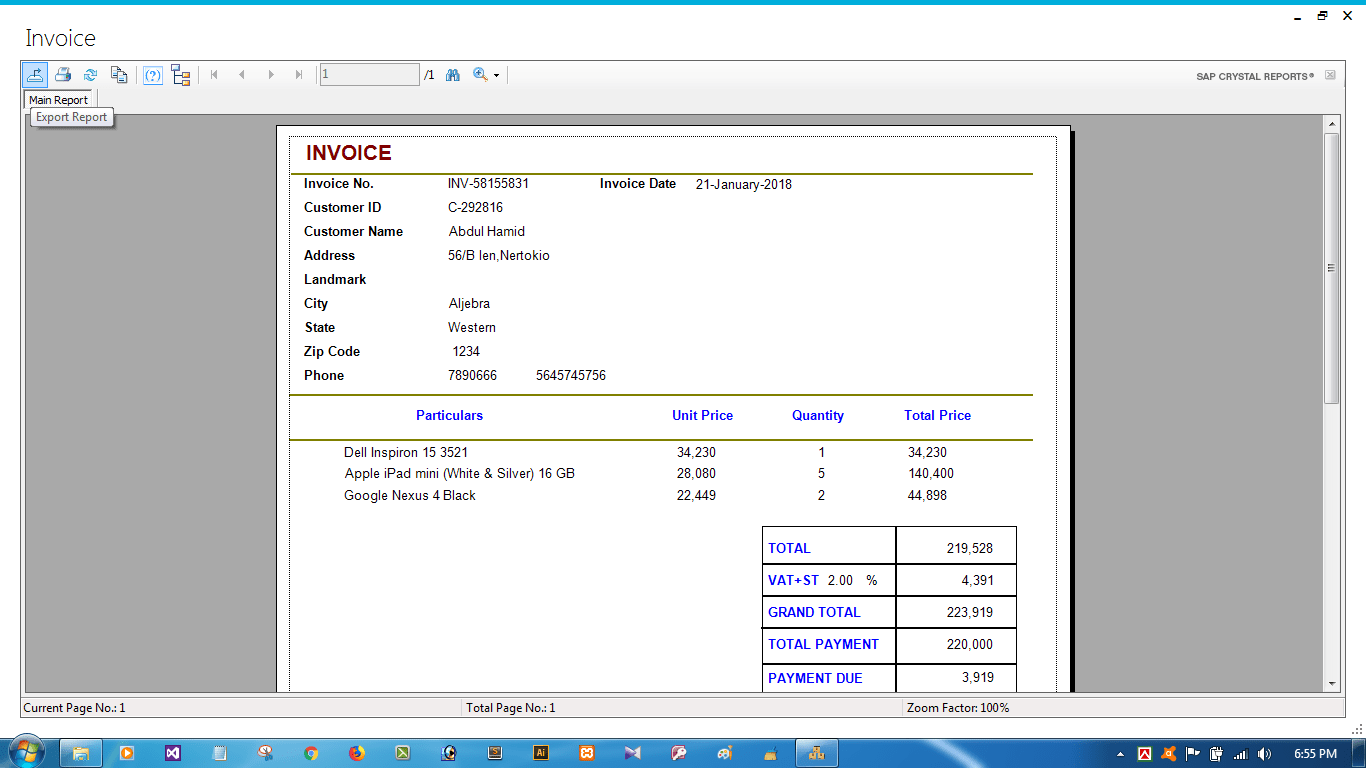Open Google Chrome from the taskbar

coord(311,753)
